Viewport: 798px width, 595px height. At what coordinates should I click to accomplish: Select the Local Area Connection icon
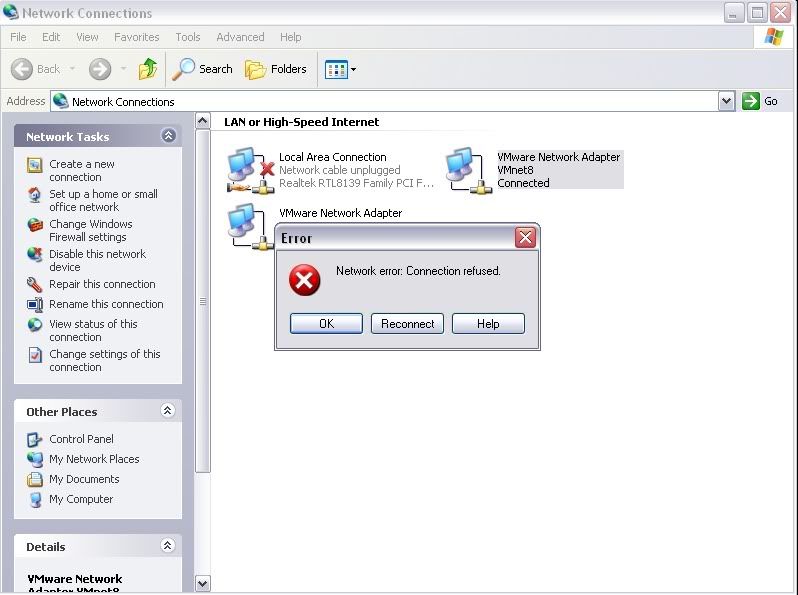click(x=246, y=170)
